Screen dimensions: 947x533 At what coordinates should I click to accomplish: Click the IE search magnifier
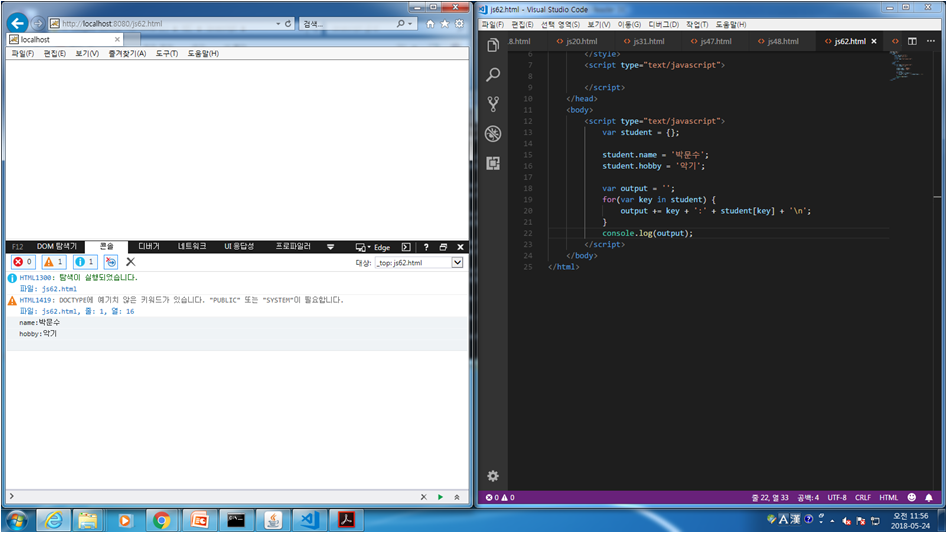pos(400,24)
